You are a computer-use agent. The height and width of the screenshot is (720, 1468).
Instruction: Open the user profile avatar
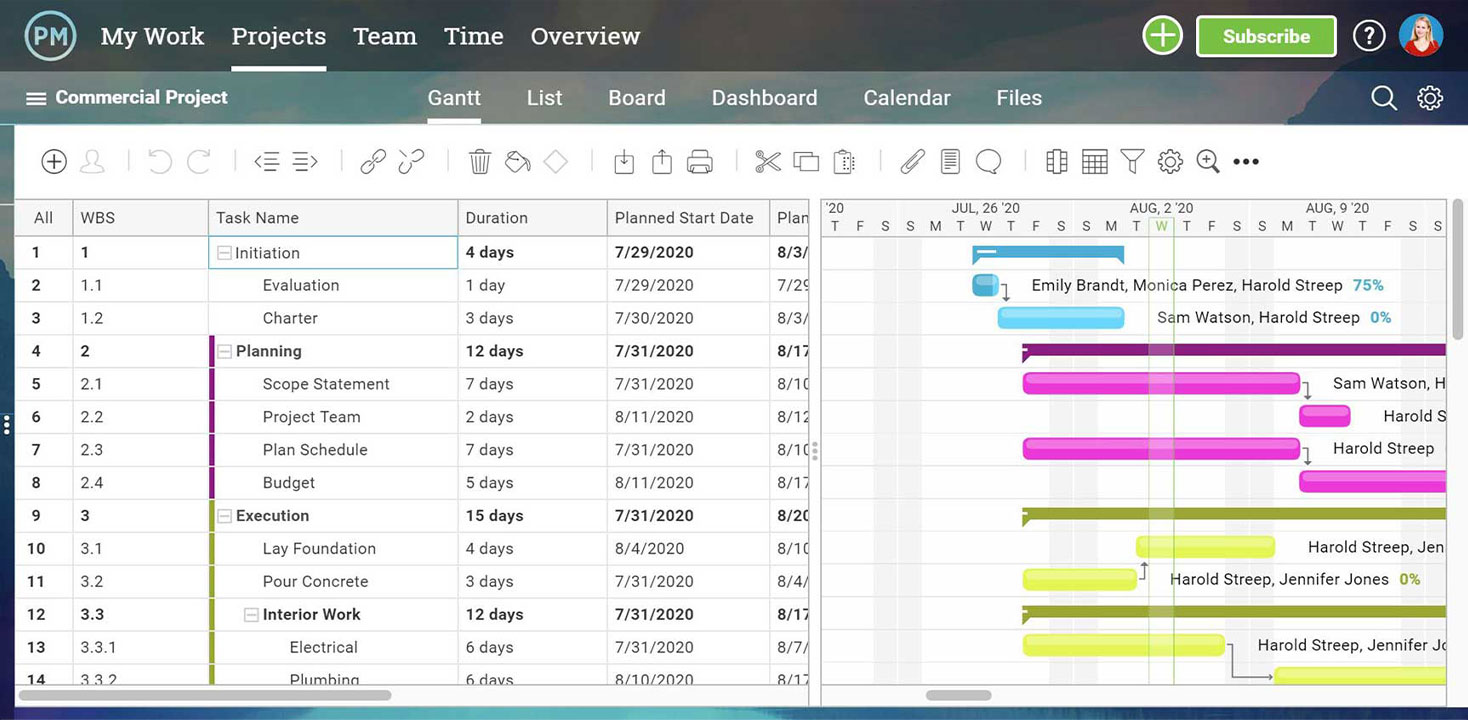pos(1421,36)
